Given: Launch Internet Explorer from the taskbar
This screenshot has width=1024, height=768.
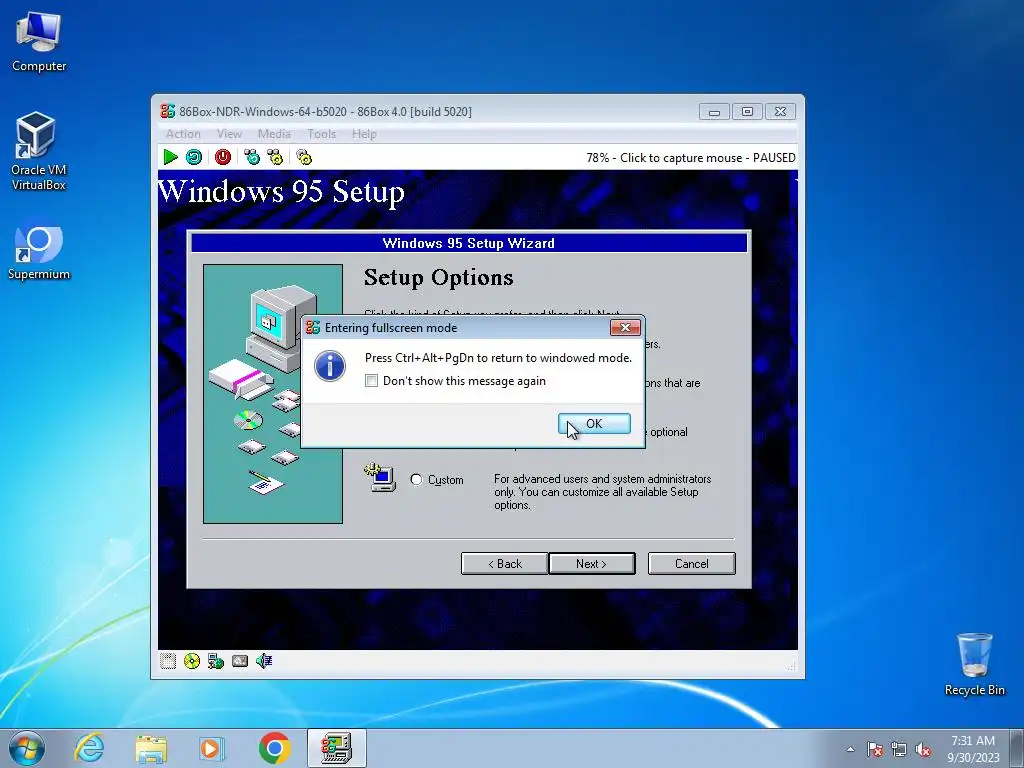Looking at the screenshot, I should coord(89,748).
